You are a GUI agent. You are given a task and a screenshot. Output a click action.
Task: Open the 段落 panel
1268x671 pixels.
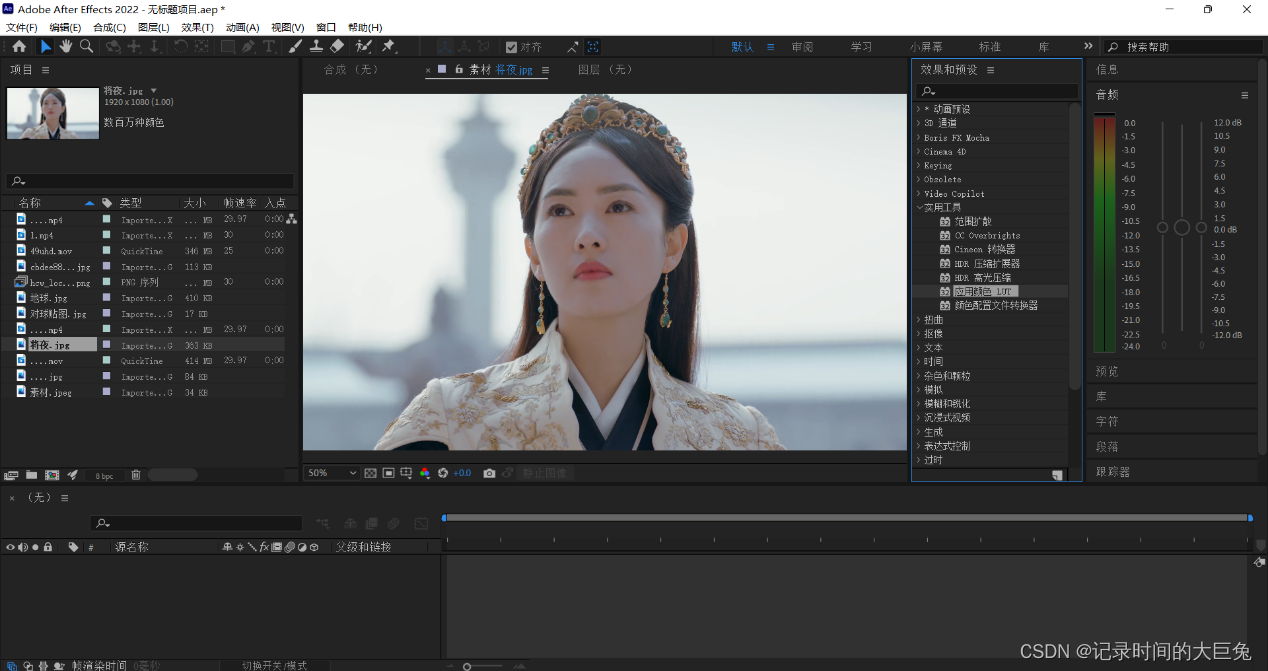(1107, 446)
